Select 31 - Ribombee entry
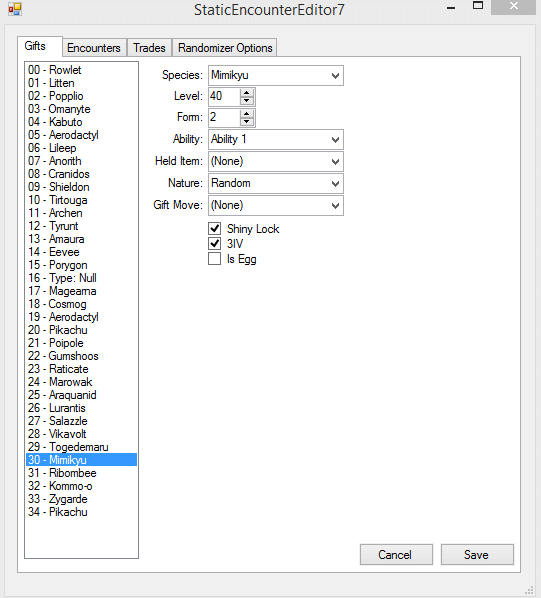 click(x=81, y=473)
